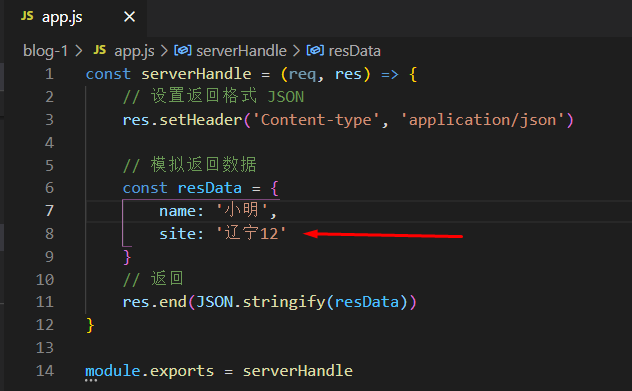Click line number 7 in gutter
Viewport: 632px width, 391px height.
[x=49, y=211]
